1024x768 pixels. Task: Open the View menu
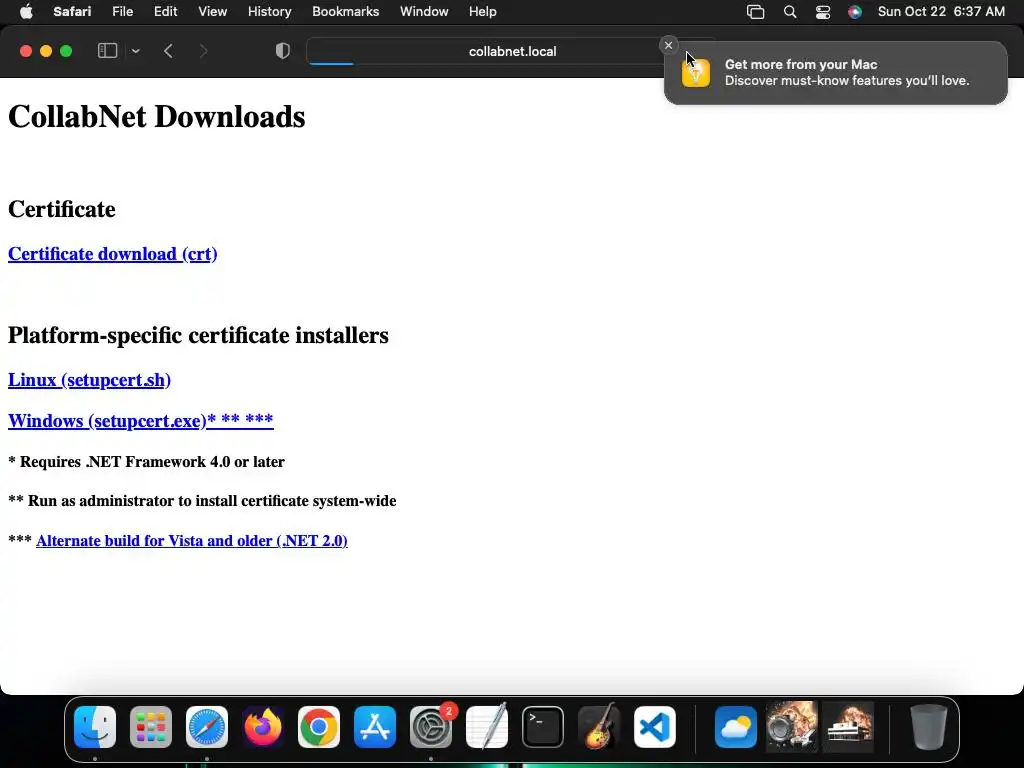[x=212, y=12]
